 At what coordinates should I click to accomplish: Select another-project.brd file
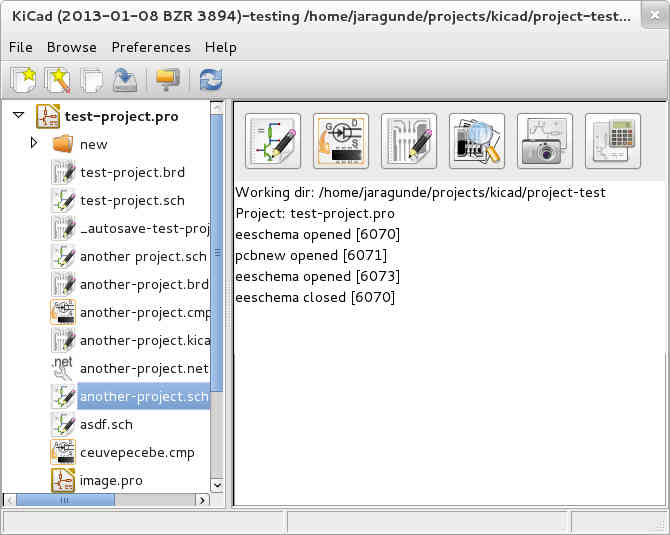point(144,284)
